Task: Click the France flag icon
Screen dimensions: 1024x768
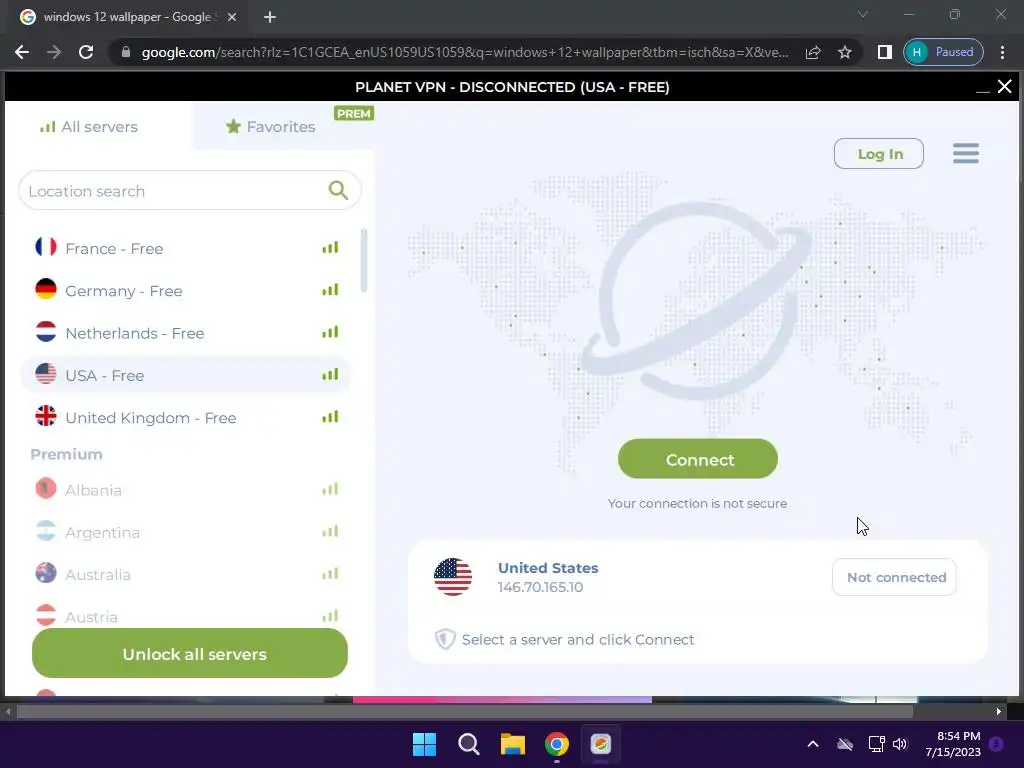Action: coord(46,247)
